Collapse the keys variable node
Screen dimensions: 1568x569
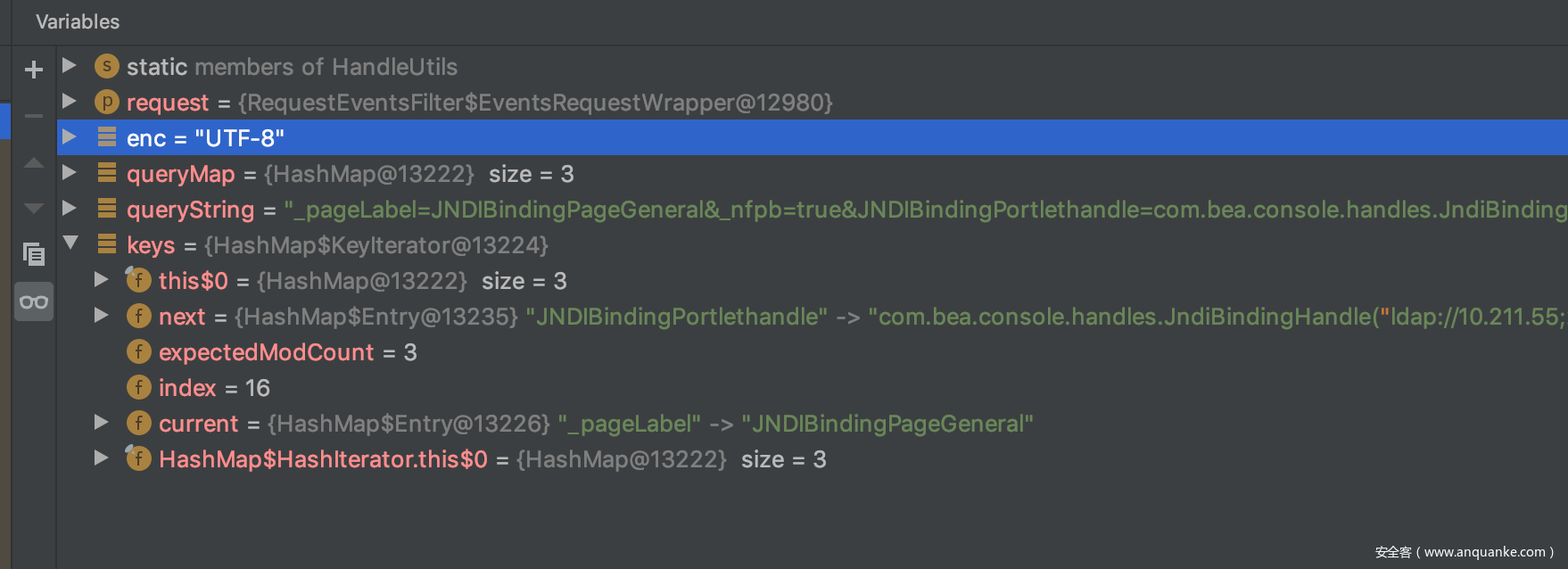point(70,243)
